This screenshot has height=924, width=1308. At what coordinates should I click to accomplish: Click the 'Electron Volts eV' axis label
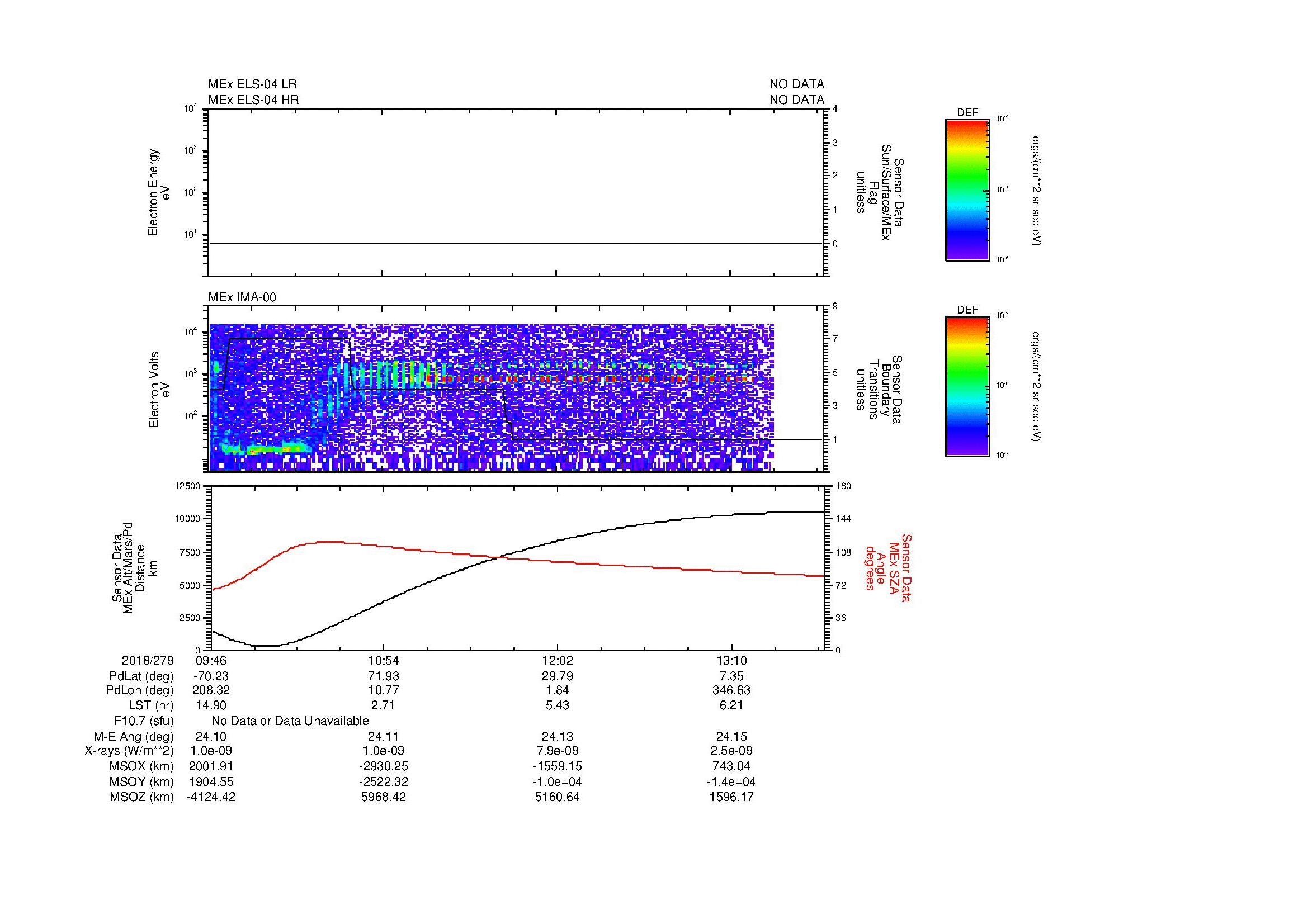click(159, 390)
